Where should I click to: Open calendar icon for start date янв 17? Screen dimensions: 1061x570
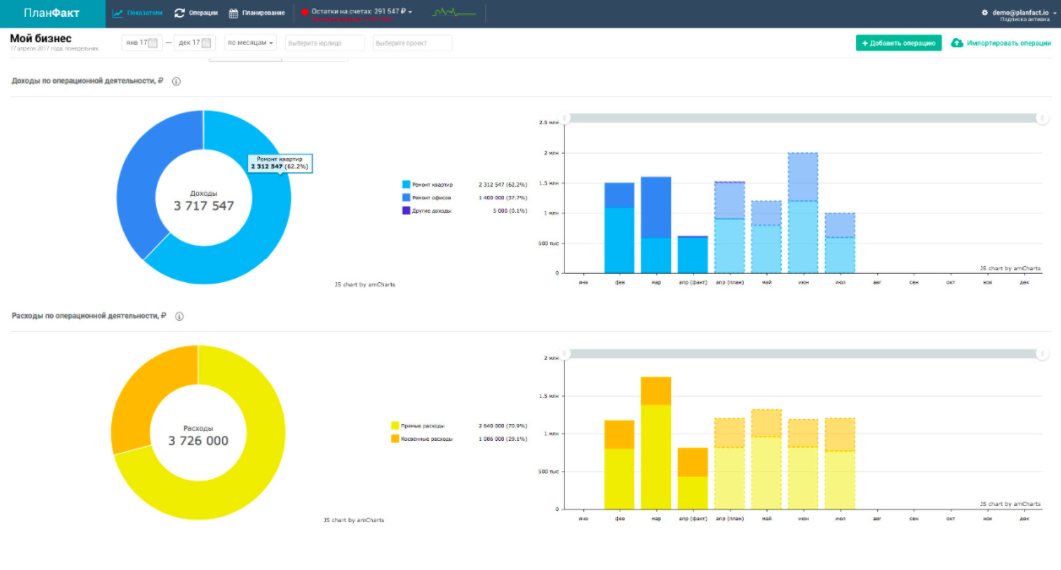(152, 43)
